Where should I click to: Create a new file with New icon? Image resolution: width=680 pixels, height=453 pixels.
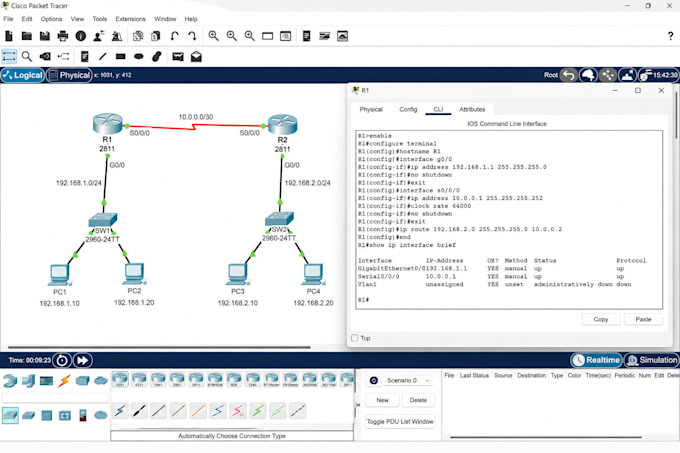[9, 36]
